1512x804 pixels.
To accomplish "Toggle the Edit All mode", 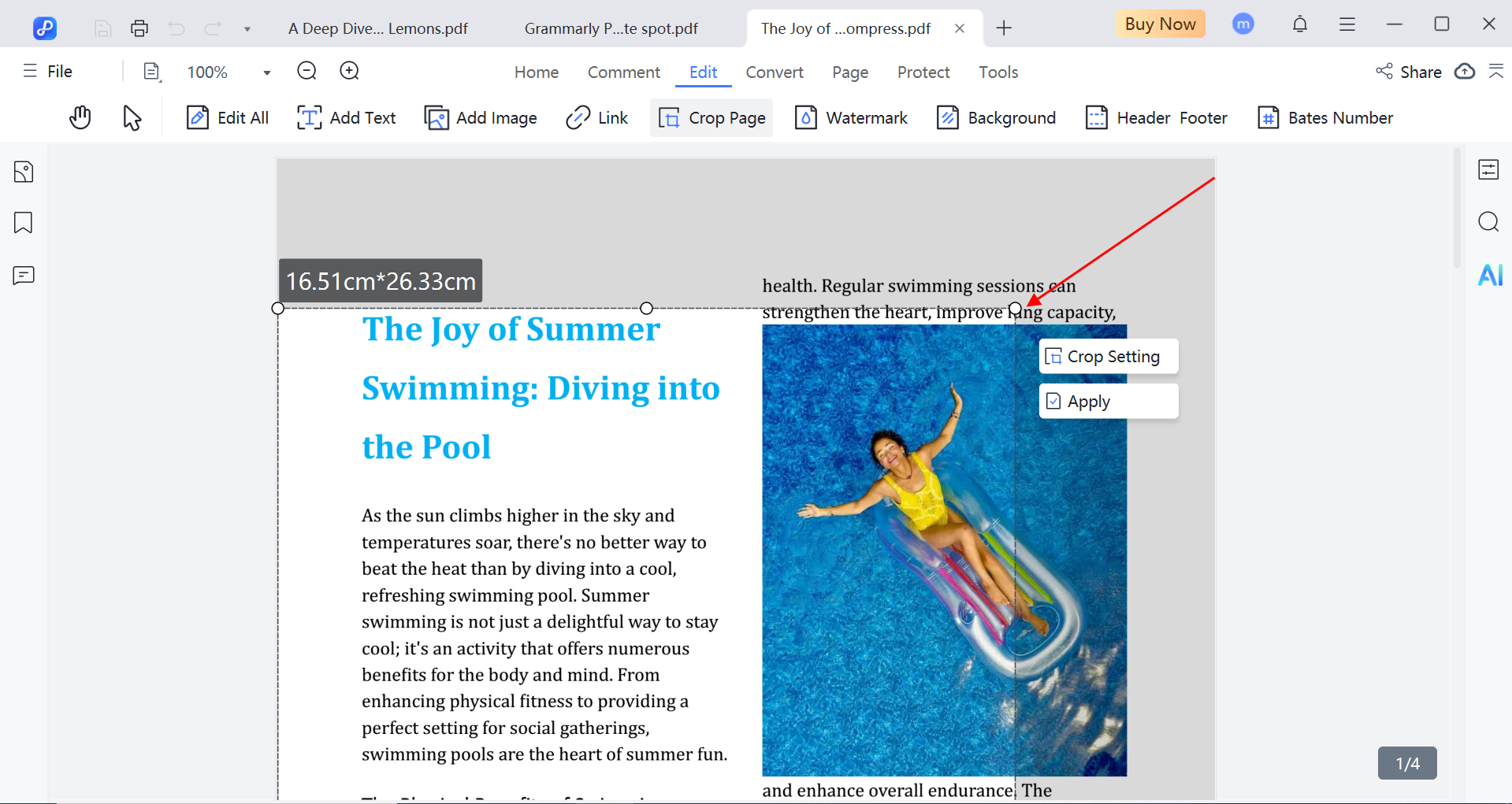I will 228,118.
